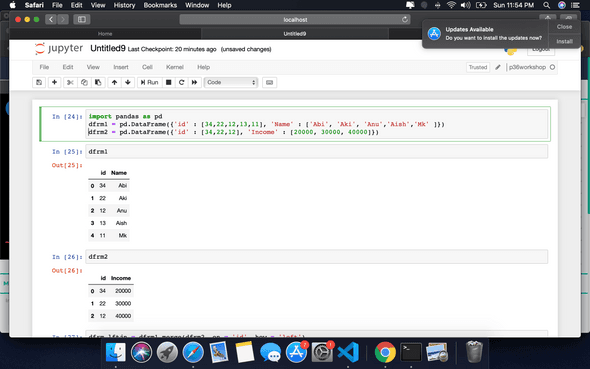Cut selected cells with the scissors icon
This screenshot has width=590, height=369.
pyautogui.click(x=70, y=82)
